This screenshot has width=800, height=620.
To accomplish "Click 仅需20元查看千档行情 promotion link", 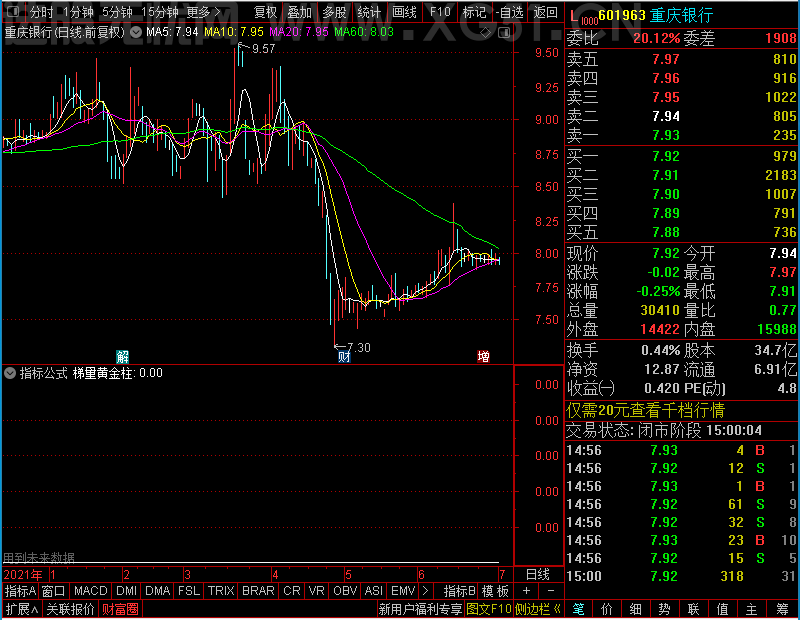I will tap(645, 410).
